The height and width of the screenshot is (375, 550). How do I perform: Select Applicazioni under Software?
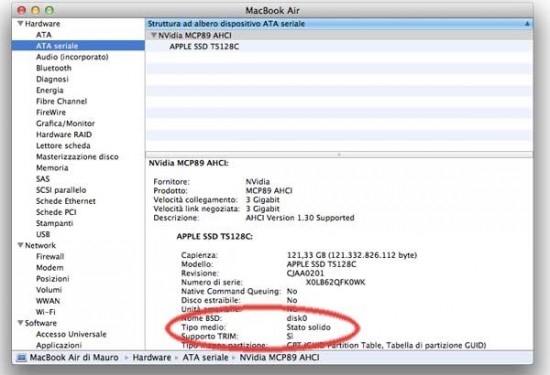click(59, 345)
